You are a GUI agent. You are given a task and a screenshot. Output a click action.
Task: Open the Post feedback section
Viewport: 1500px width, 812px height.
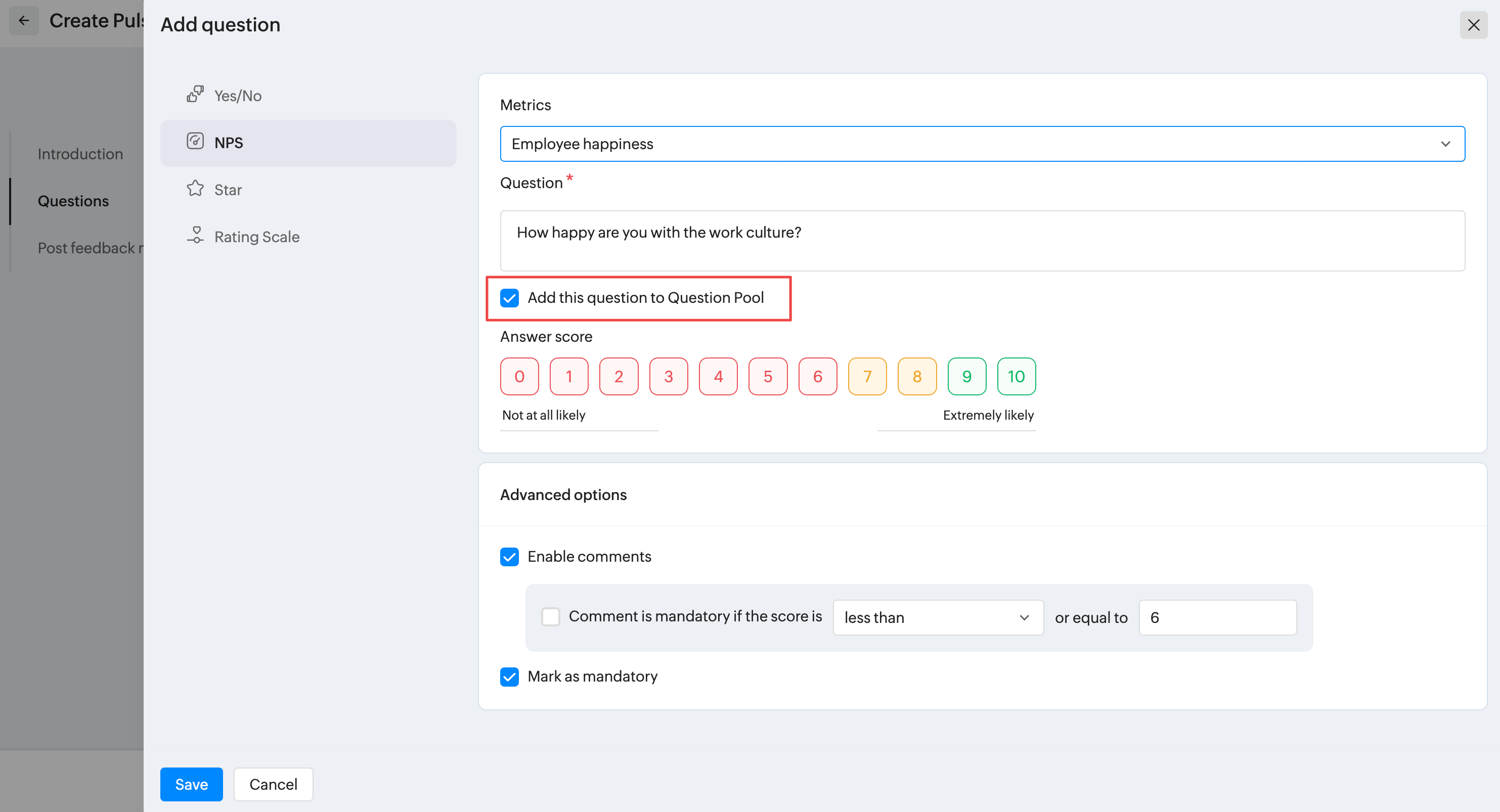(x=90, y=248)
